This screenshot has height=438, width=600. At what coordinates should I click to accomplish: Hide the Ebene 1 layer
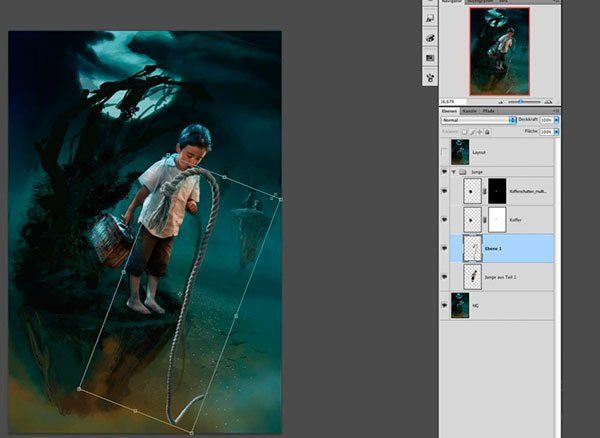pyautogui.click(x=444, y=248)
